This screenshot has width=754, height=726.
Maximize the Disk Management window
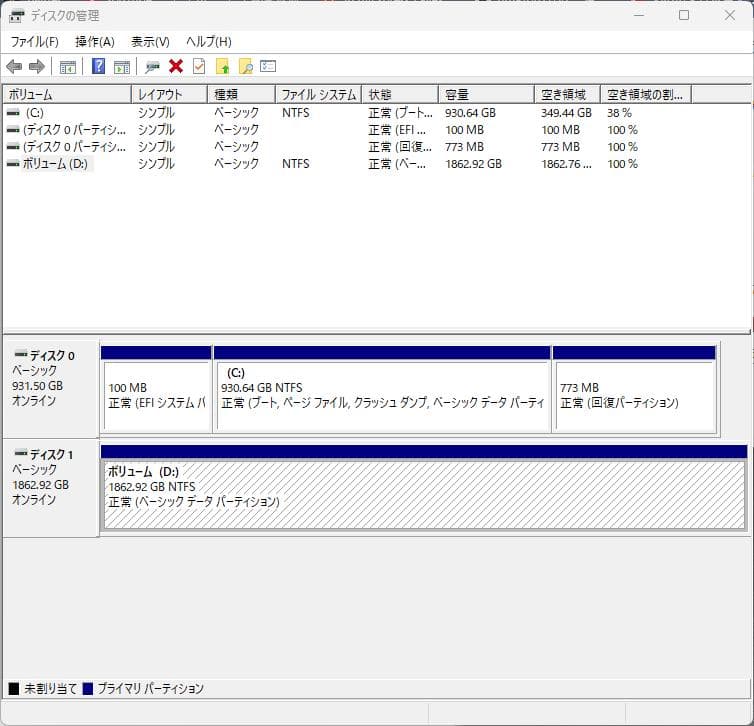(x=684, y=15)
